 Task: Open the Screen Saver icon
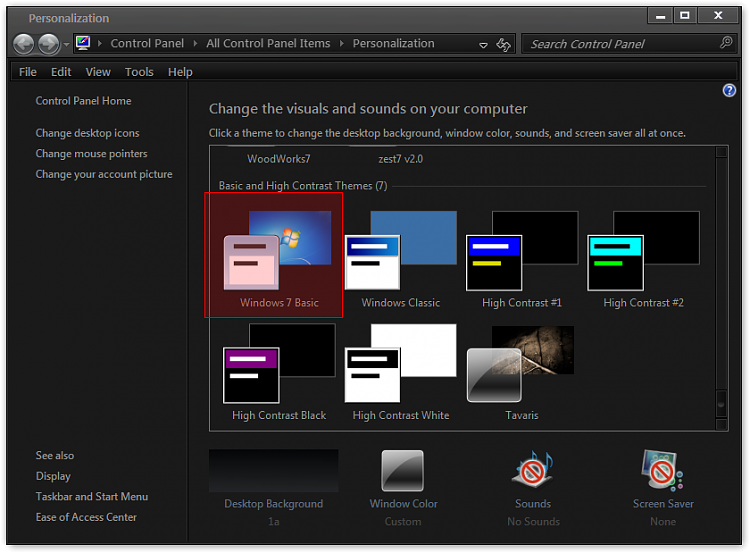(662, 471)
